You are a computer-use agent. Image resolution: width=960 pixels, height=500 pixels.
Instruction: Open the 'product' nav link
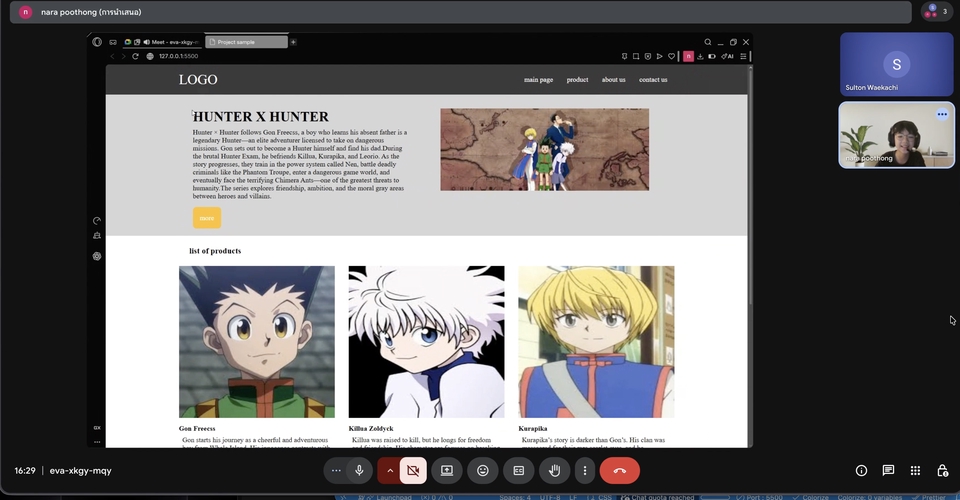coord(577,80)
